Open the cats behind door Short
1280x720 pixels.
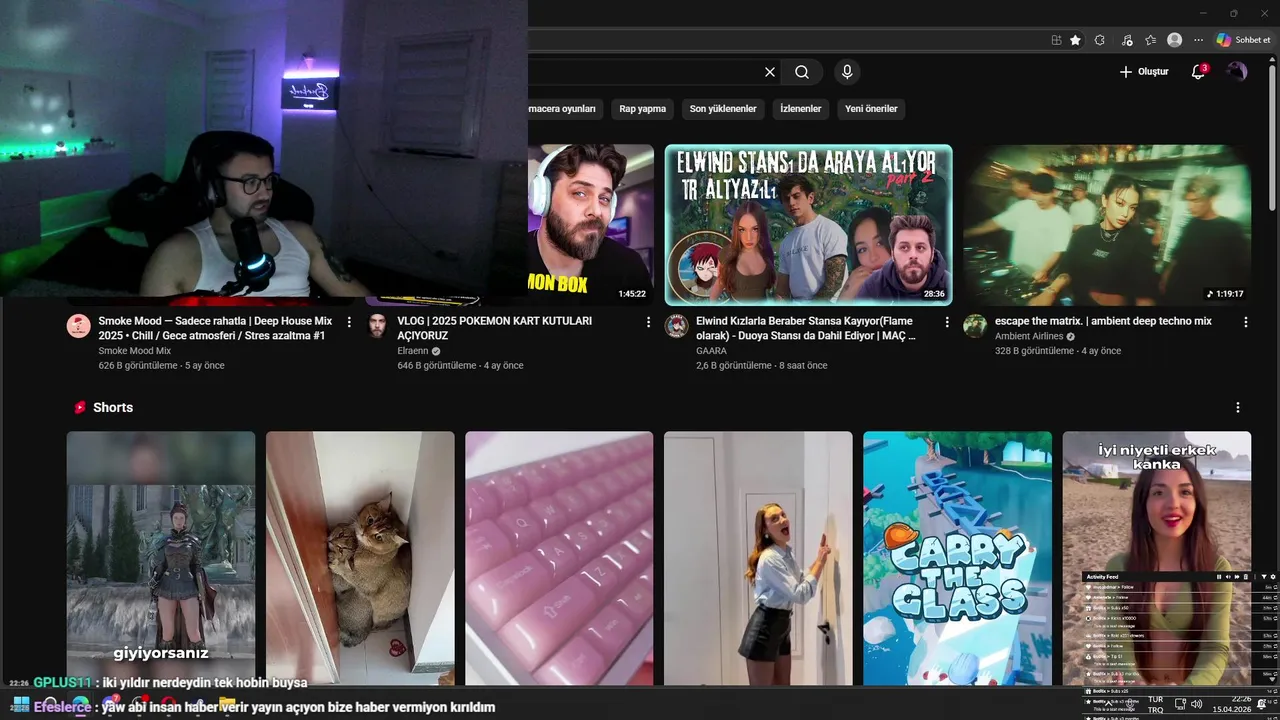[x=360, y=558]
